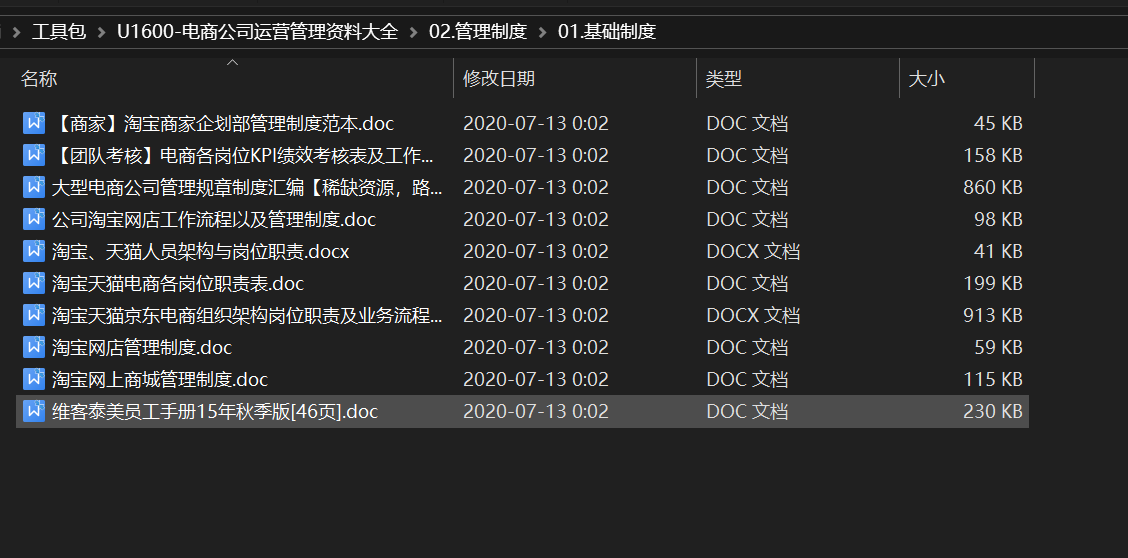The image size is (1128, 558).
Task: Click the 860 KB size cell
Action: point(993,187)
